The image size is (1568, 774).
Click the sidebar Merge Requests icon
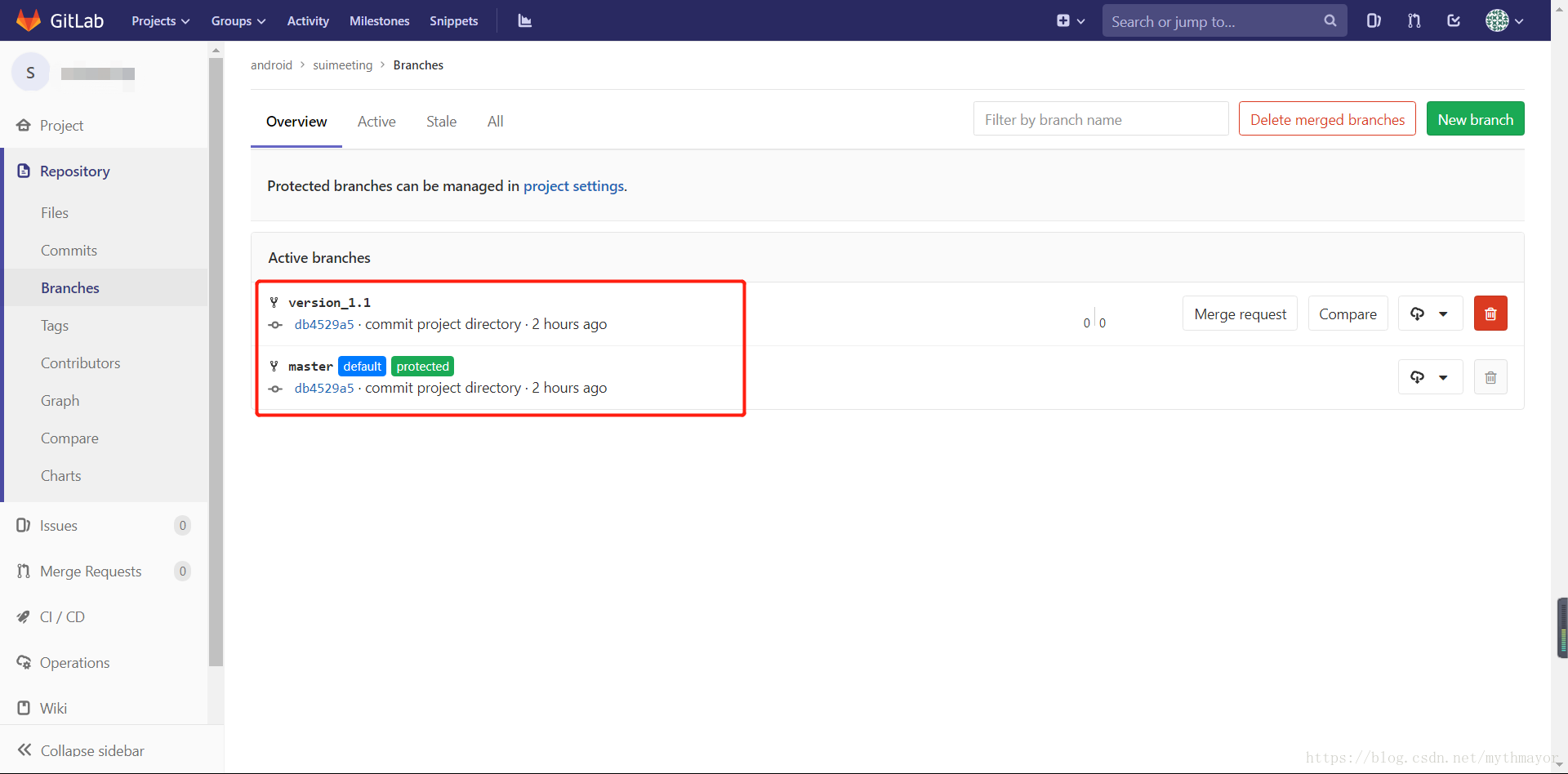[24, 571]
